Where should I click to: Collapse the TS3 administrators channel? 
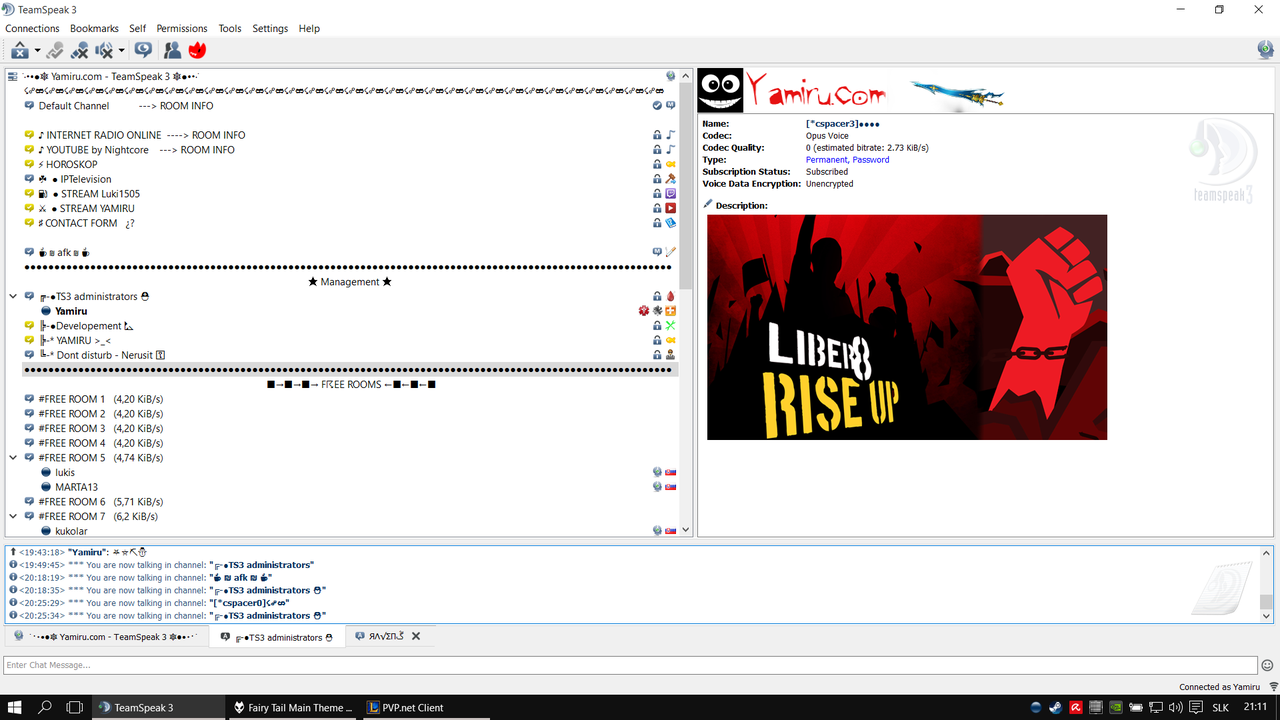13,297
